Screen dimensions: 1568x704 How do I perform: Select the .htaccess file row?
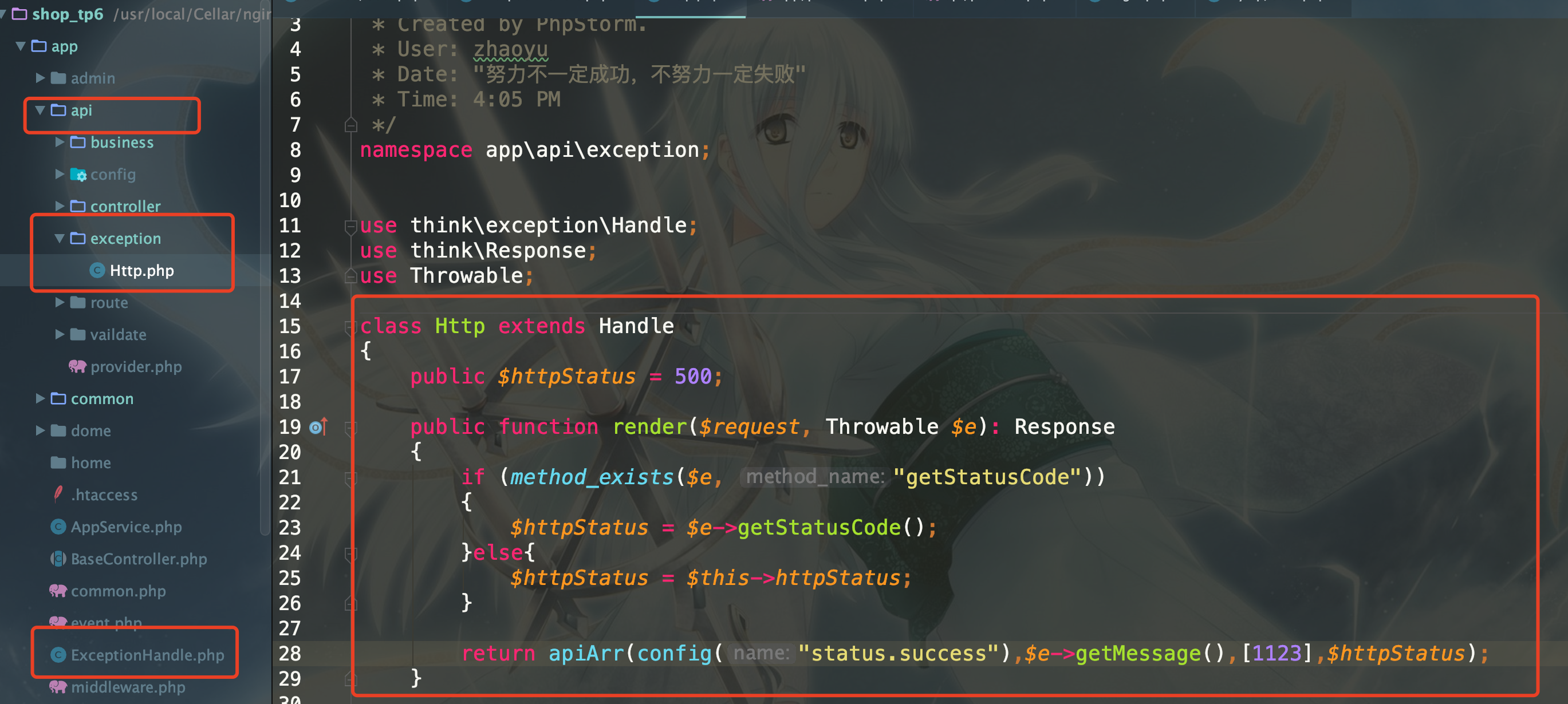[x=136, y=494]
